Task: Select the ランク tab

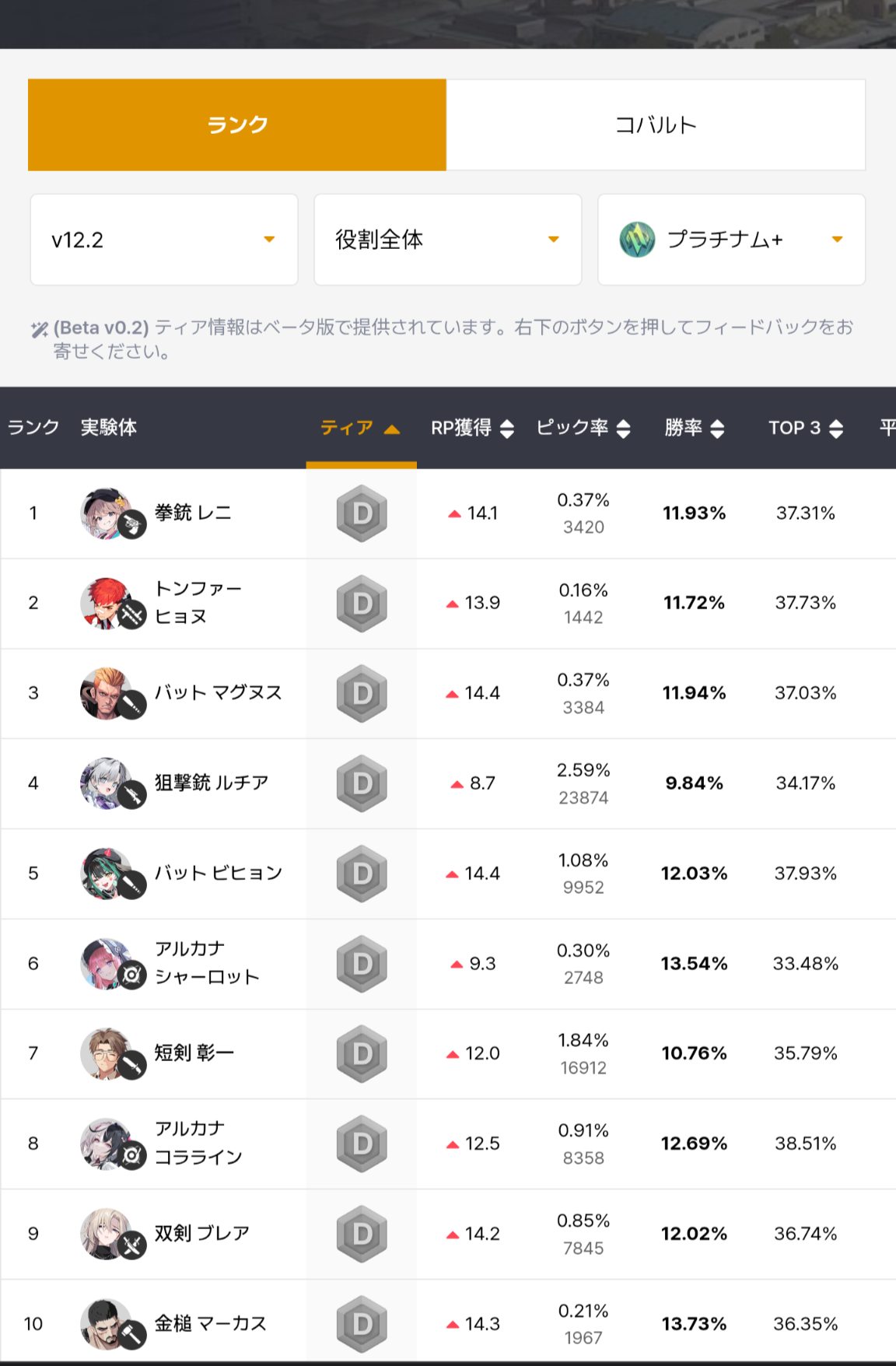Action: tap(237, 124)
